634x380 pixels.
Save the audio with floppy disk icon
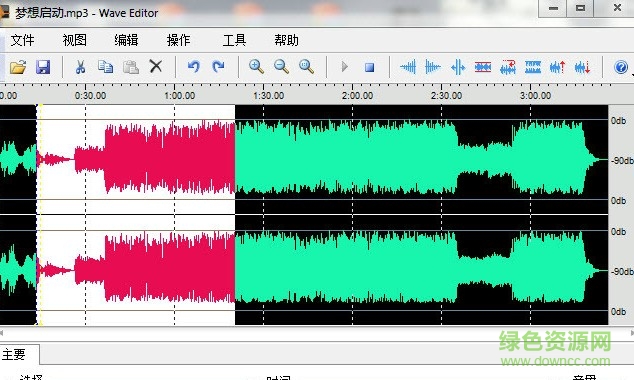click(43, 67)
